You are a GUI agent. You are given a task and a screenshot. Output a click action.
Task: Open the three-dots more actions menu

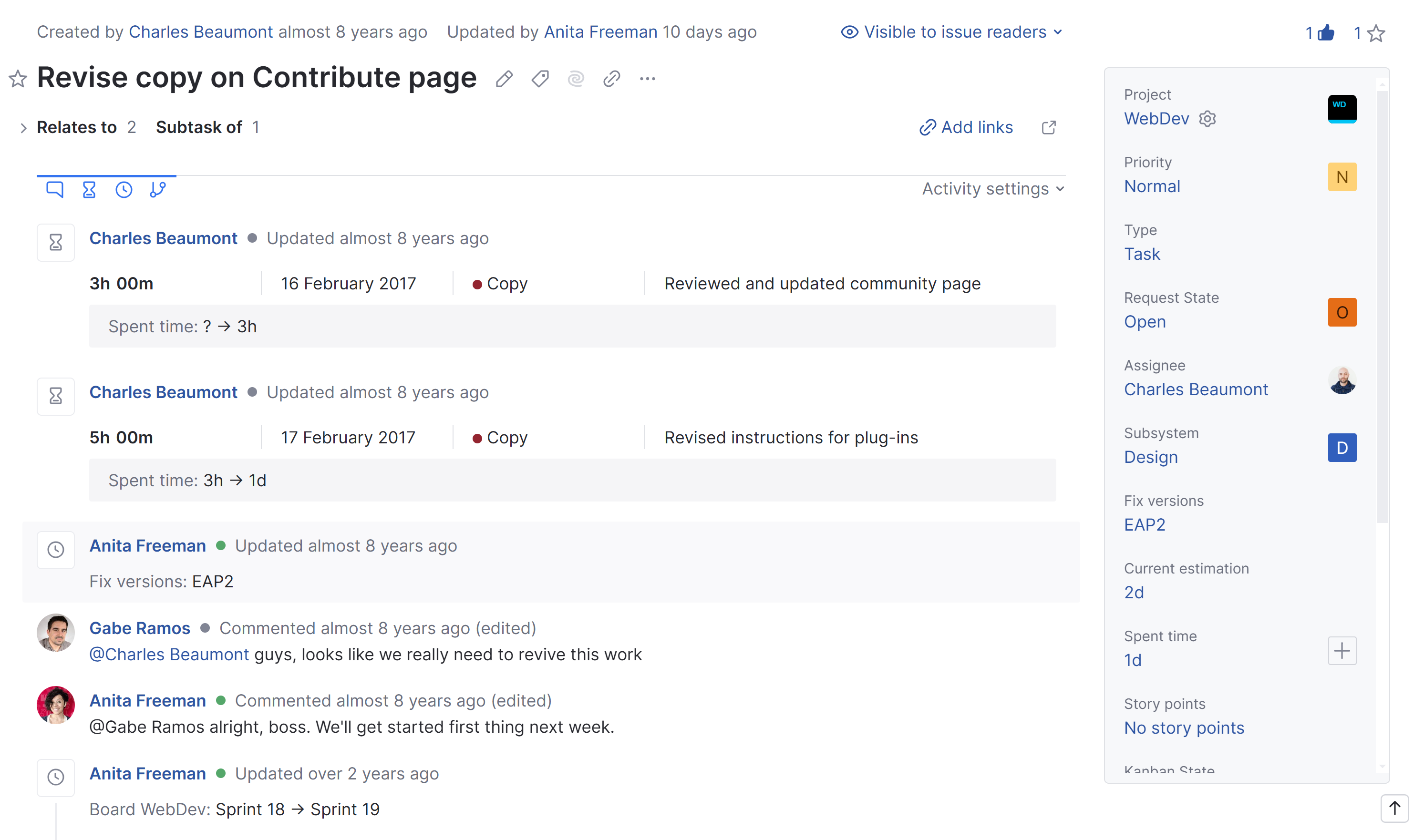[x=647, y=79]
